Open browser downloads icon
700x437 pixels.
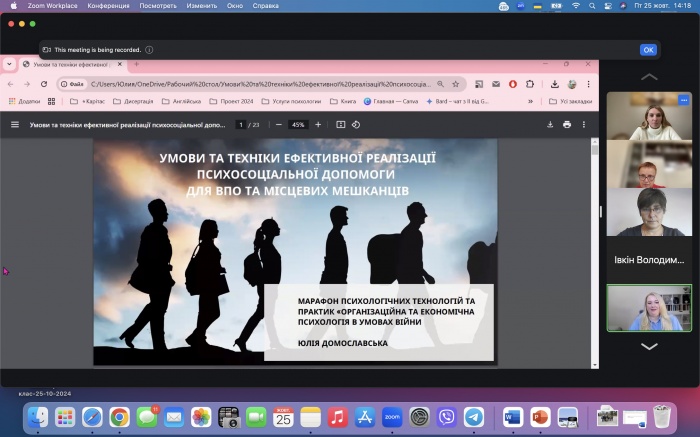[554, 84]
